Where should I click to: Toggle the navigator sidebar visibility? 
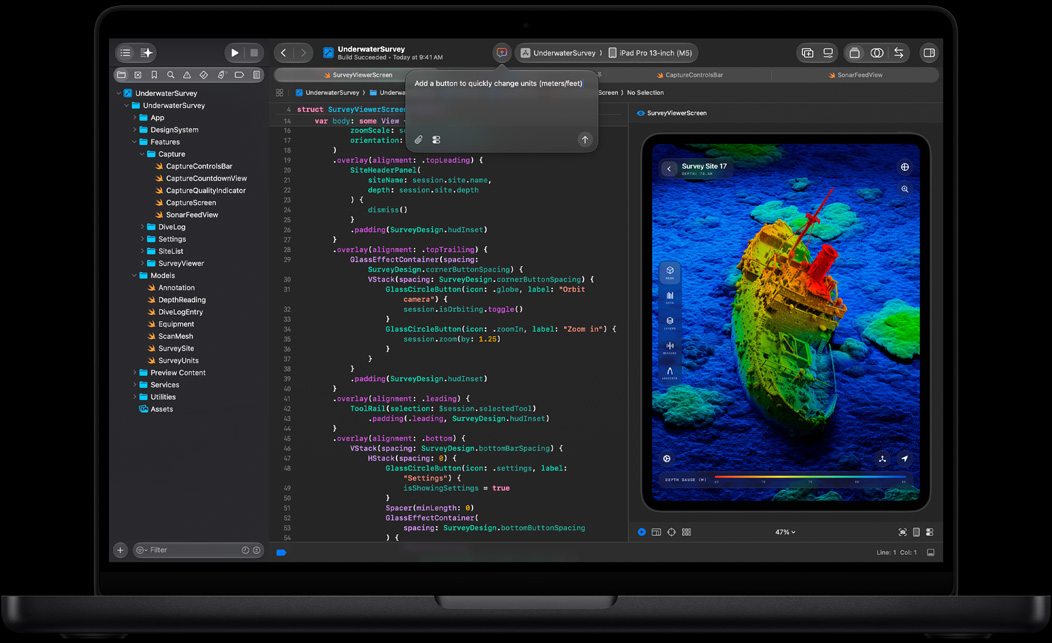click(x=125, y=53)
